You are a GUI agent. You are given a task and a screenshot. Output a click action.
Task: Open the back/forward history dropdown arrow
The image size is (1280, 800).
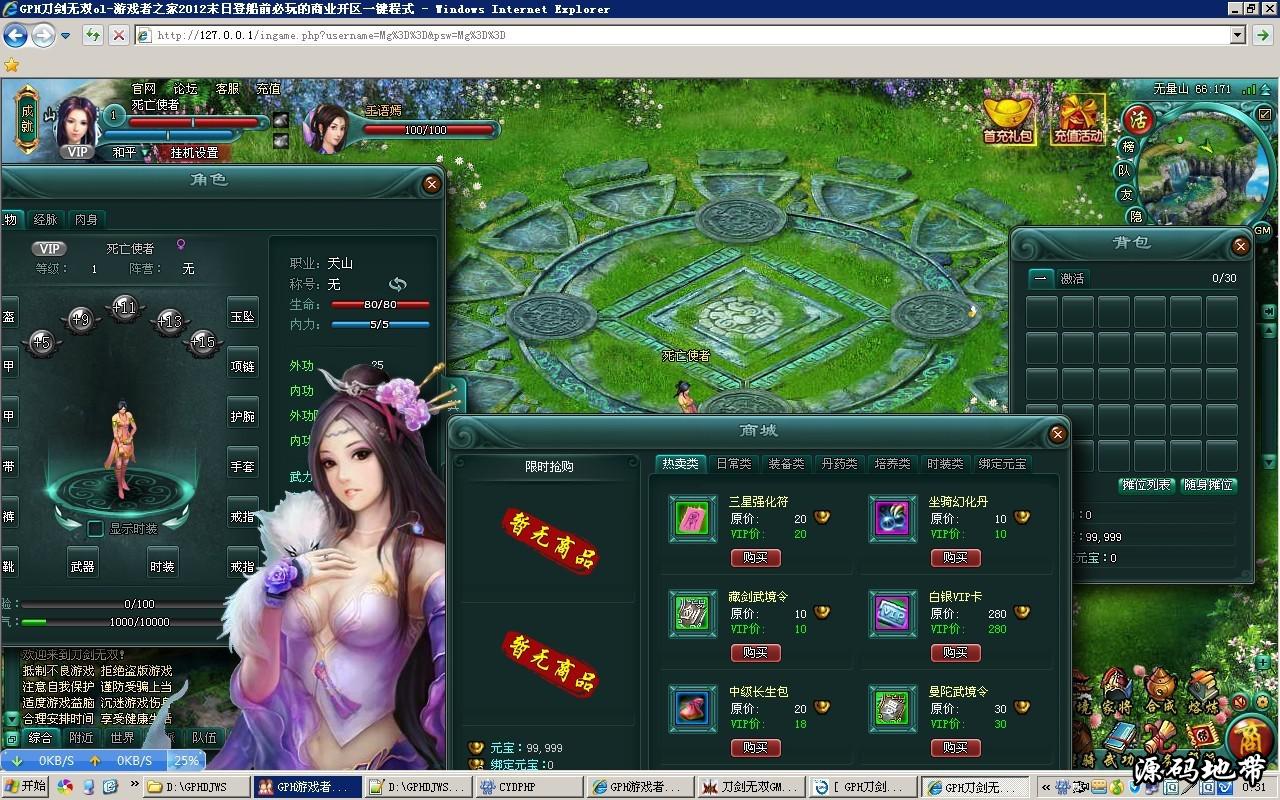pos(66,35)
